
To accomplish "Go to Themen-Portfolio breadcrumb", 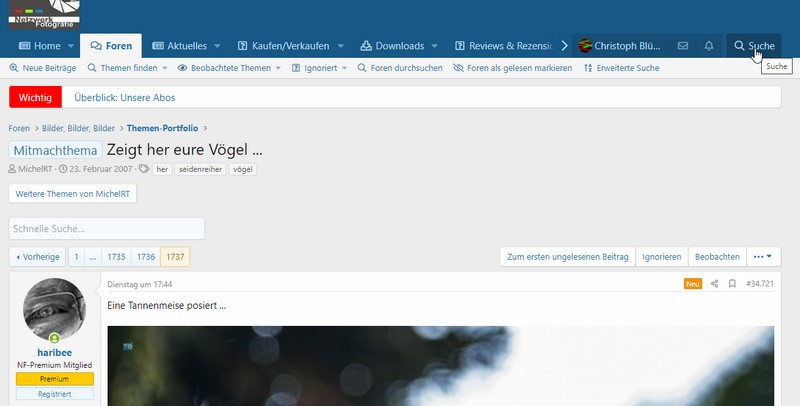I will click(162, 128).
